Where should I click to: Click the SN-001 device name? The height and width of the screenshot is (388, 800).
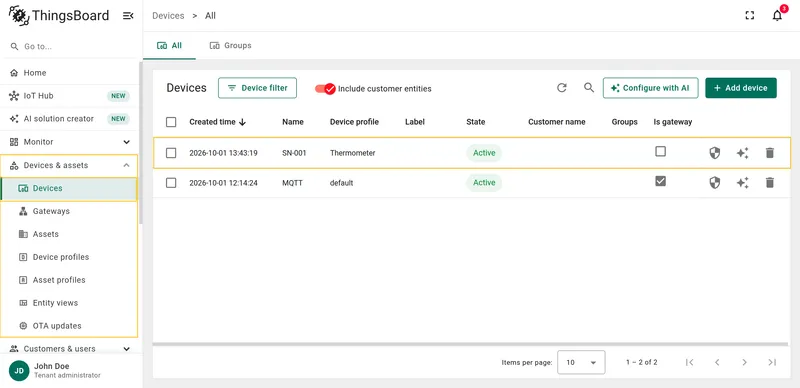294,153
